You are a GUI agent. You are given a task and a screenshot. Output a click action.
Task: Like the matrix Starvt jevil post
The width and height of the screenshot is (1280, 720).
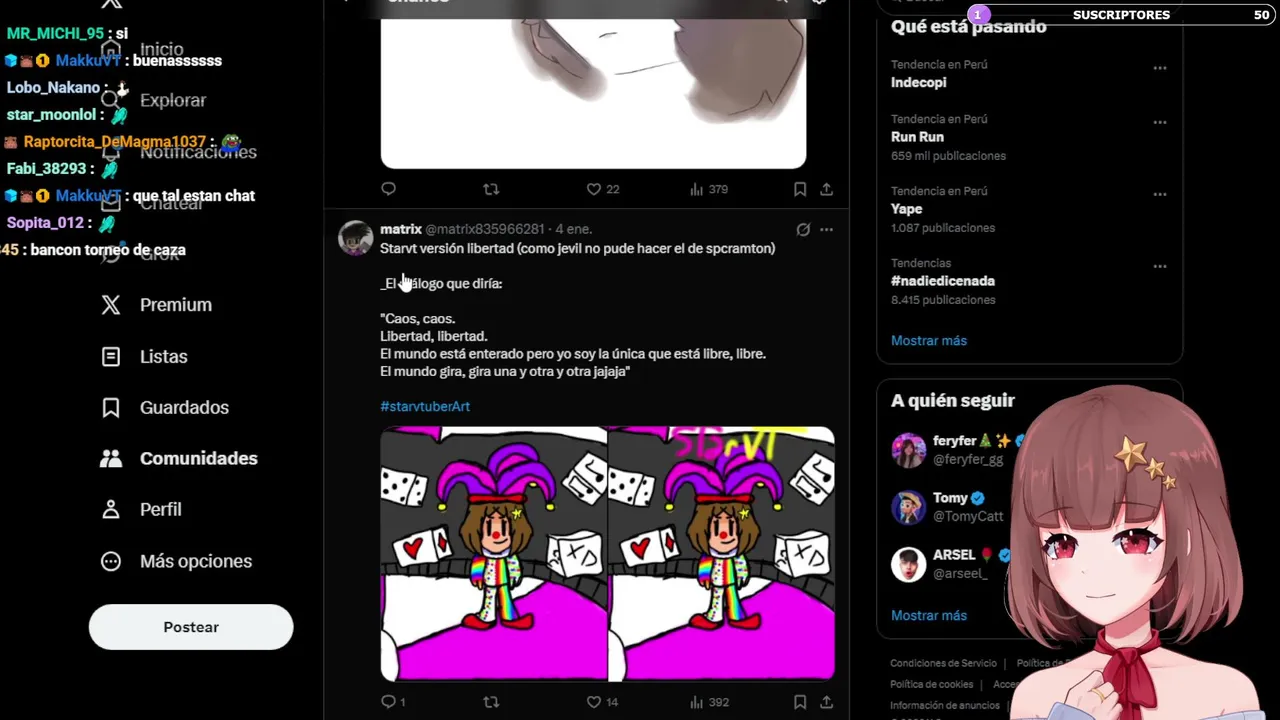coord(593,702)
